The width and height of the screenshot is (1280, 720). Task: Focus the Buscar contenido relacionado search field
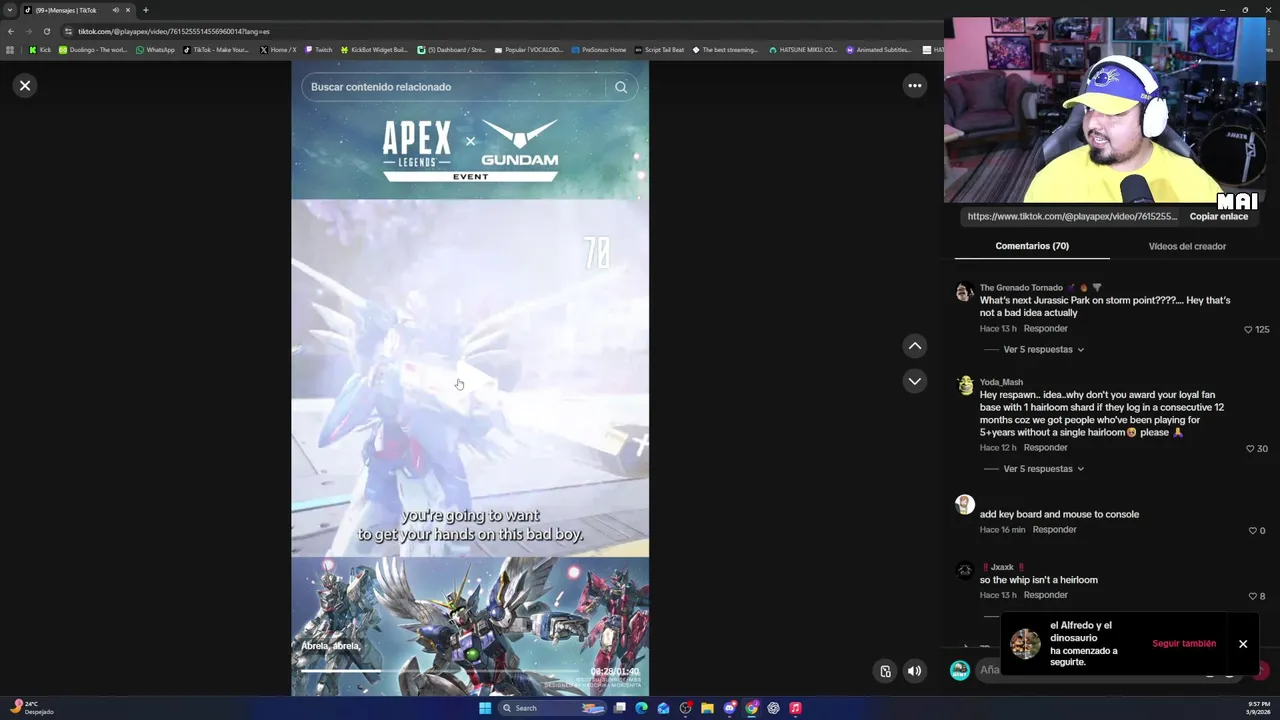click(x=455, y=87)
